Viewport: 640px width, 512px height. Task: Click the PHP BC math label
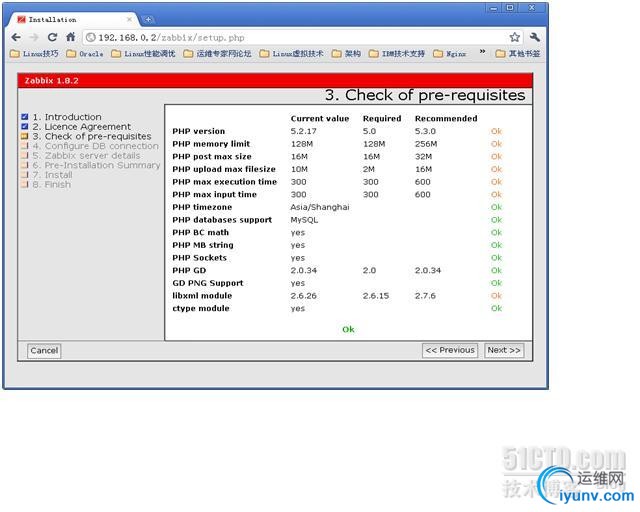200,232
